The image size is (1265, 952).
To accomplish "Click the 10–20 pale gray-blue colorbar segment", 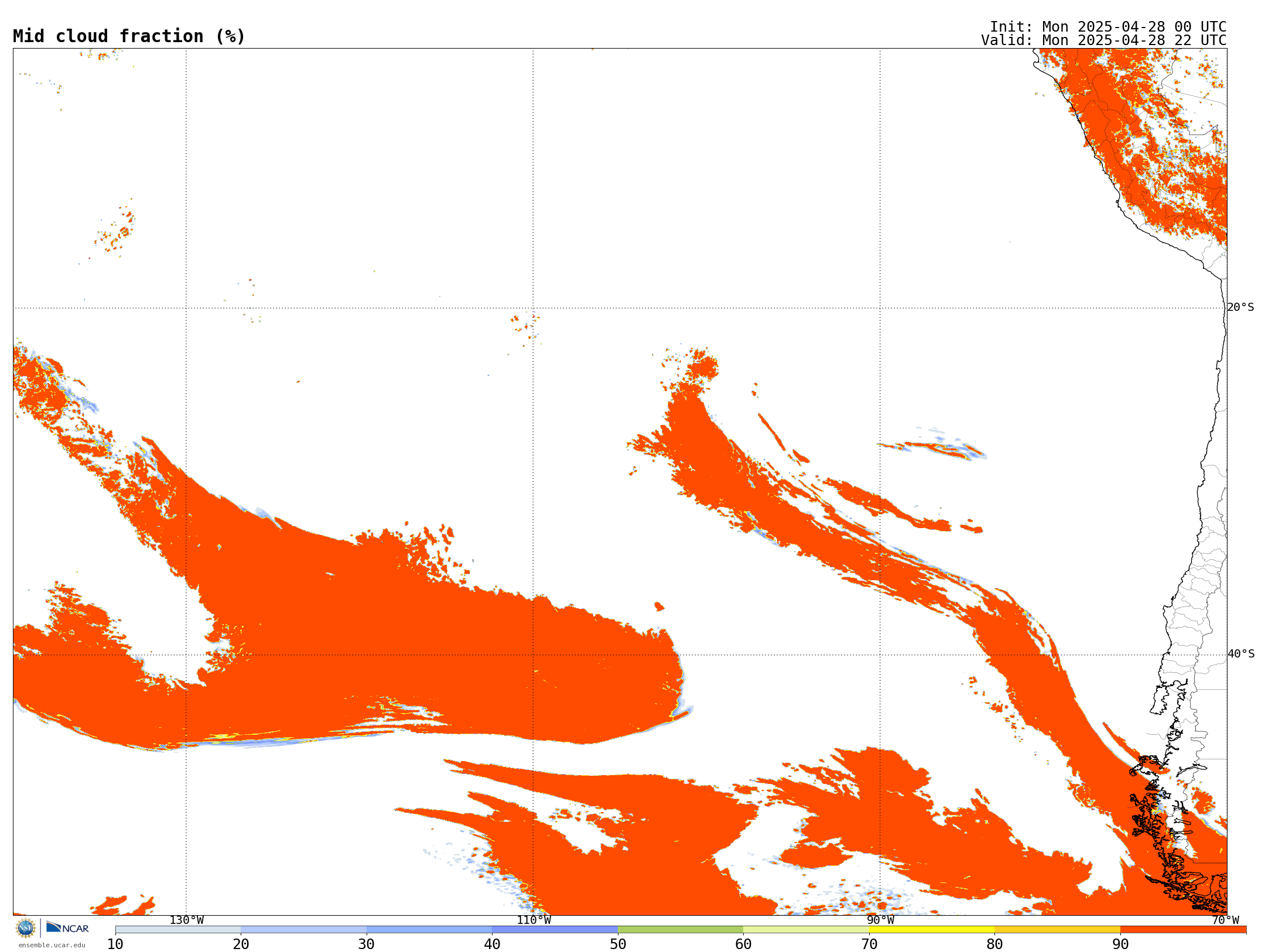I will pos(178,930).
